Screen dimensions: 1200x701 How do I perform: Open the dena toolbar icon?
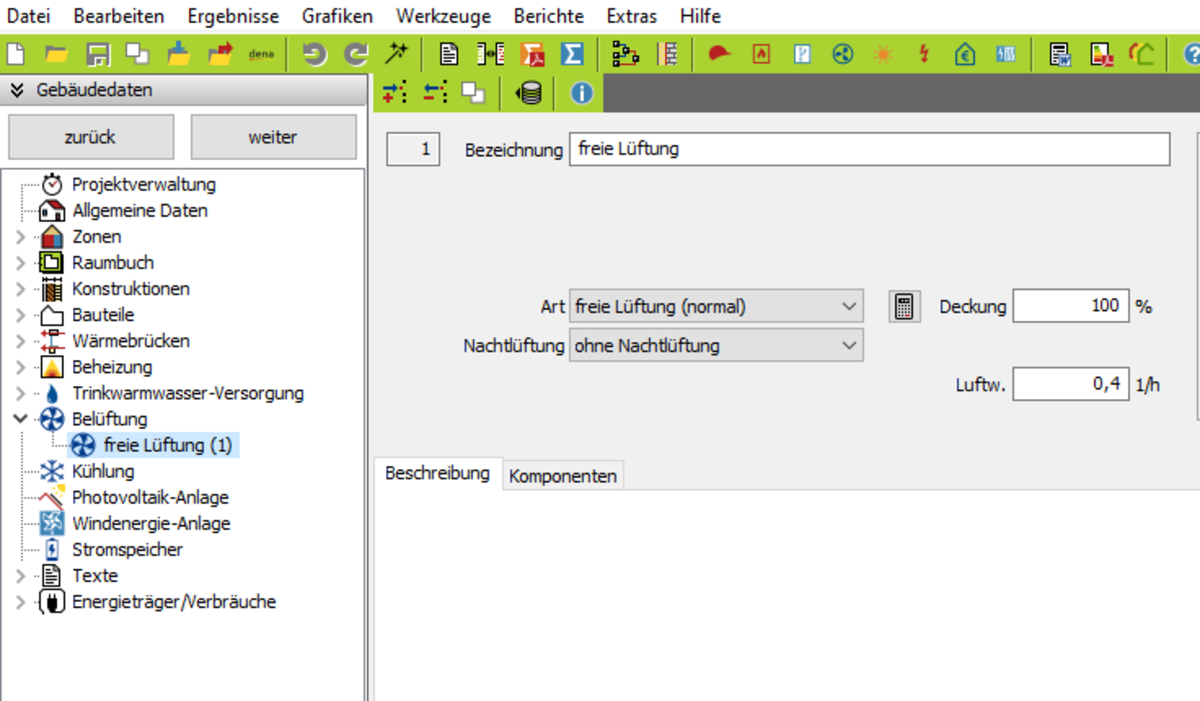tap(261, 54)
